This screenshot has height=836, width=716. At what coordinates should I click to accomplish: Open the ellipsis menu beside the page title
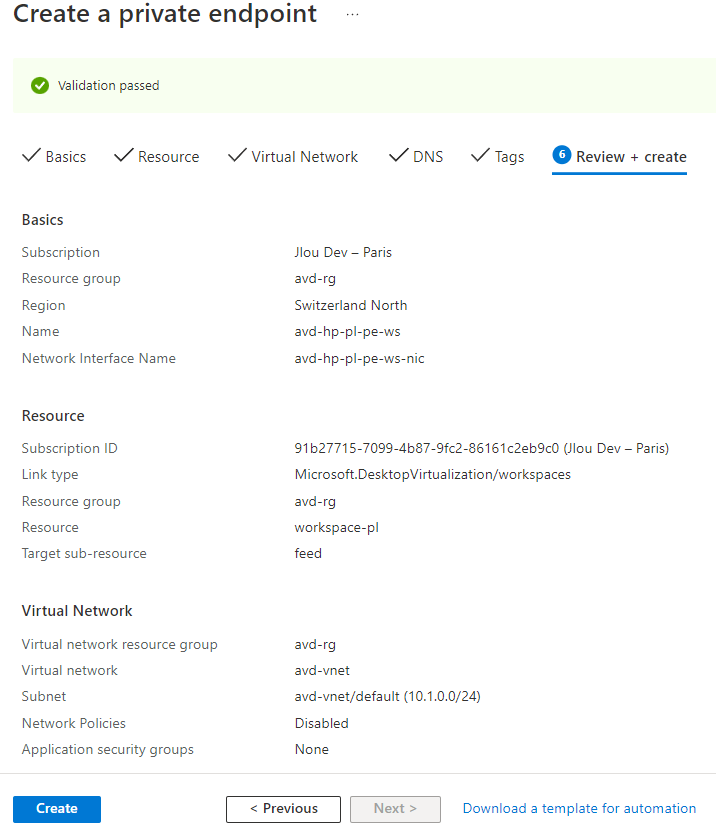[352, 15]
